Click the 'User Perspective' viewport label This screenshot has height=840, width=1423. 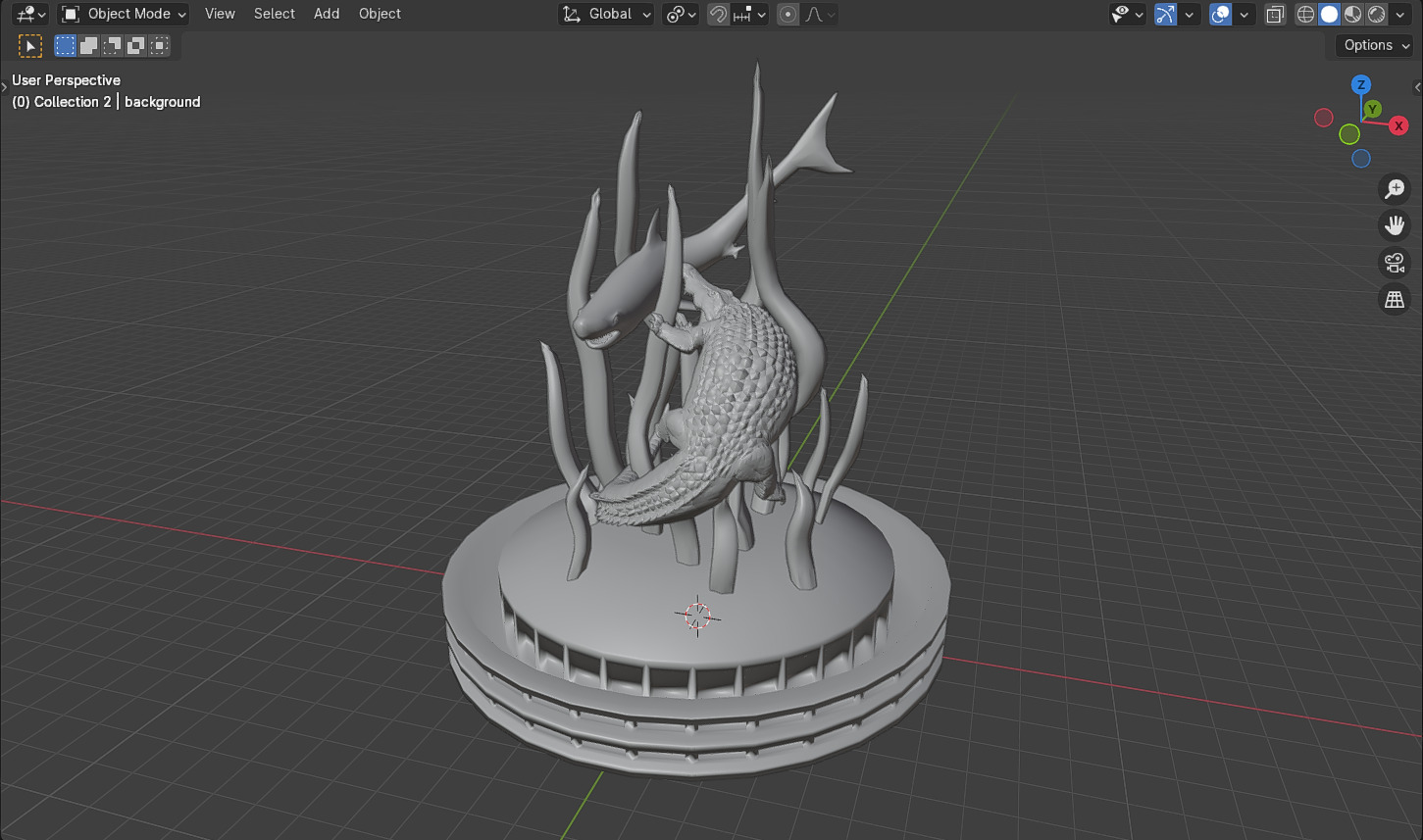coord(66,80)
